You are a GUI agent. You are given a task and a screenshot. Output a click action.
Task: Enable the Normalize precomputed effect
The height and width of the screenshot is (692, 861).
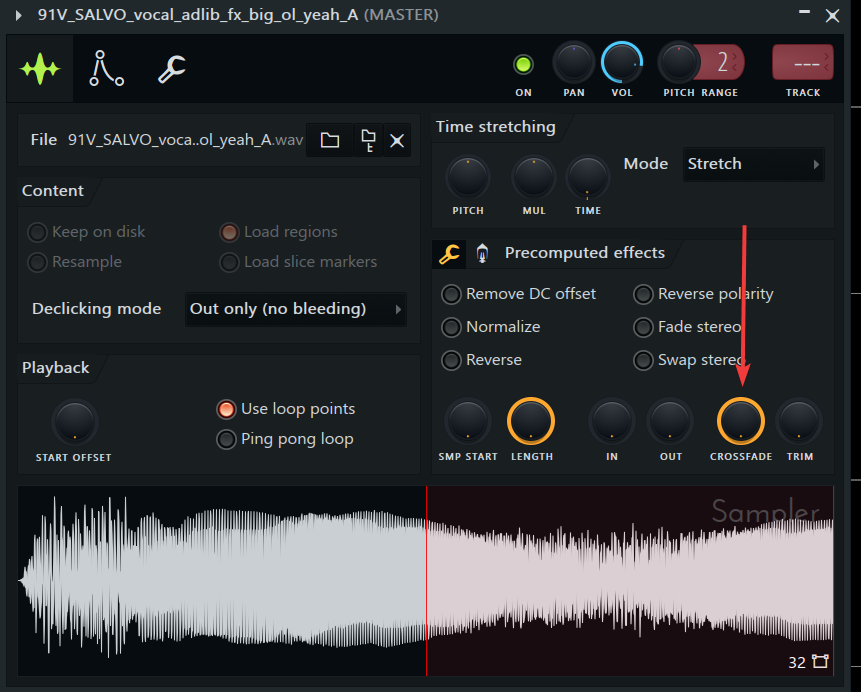pos(451,327)
